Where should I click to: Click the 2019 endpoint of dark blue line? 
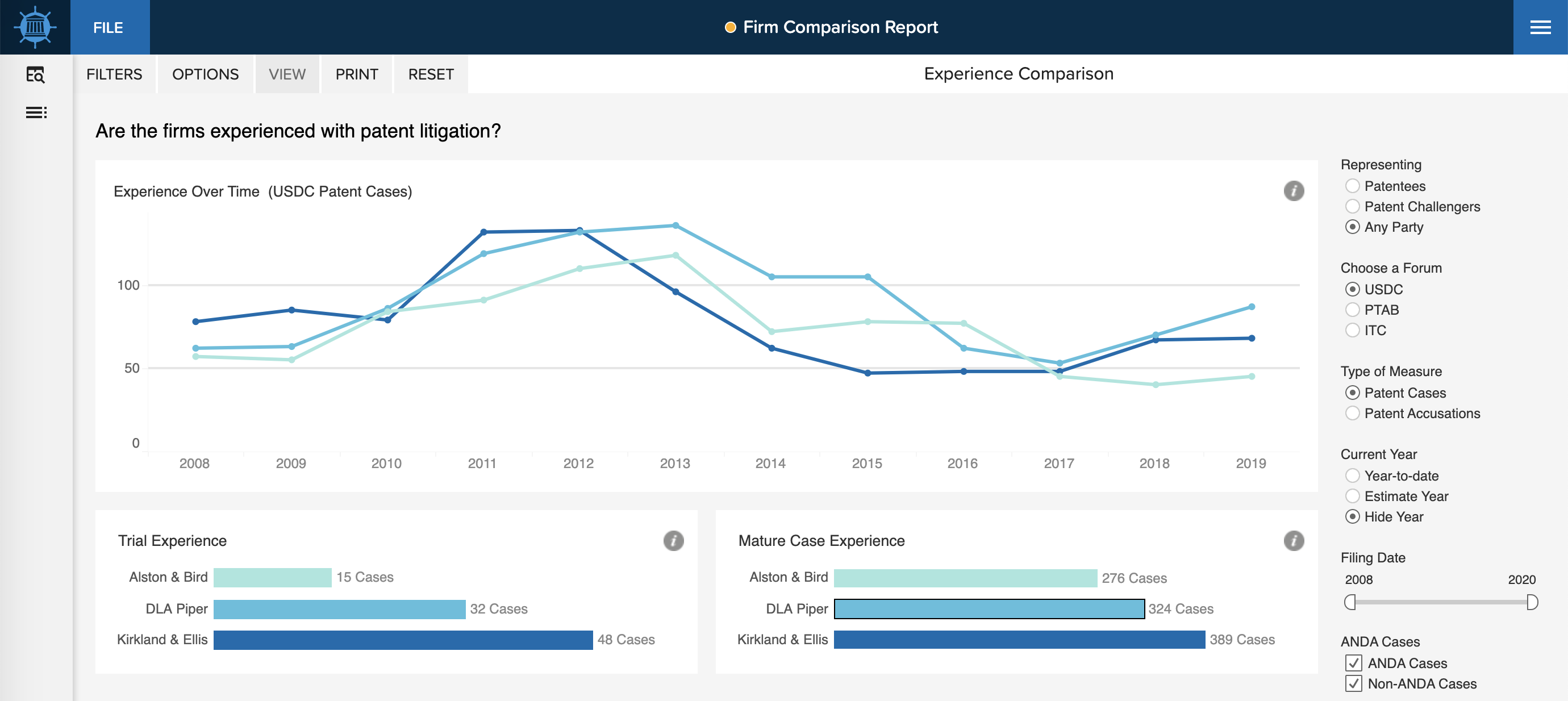click(x=1252, y=339)
